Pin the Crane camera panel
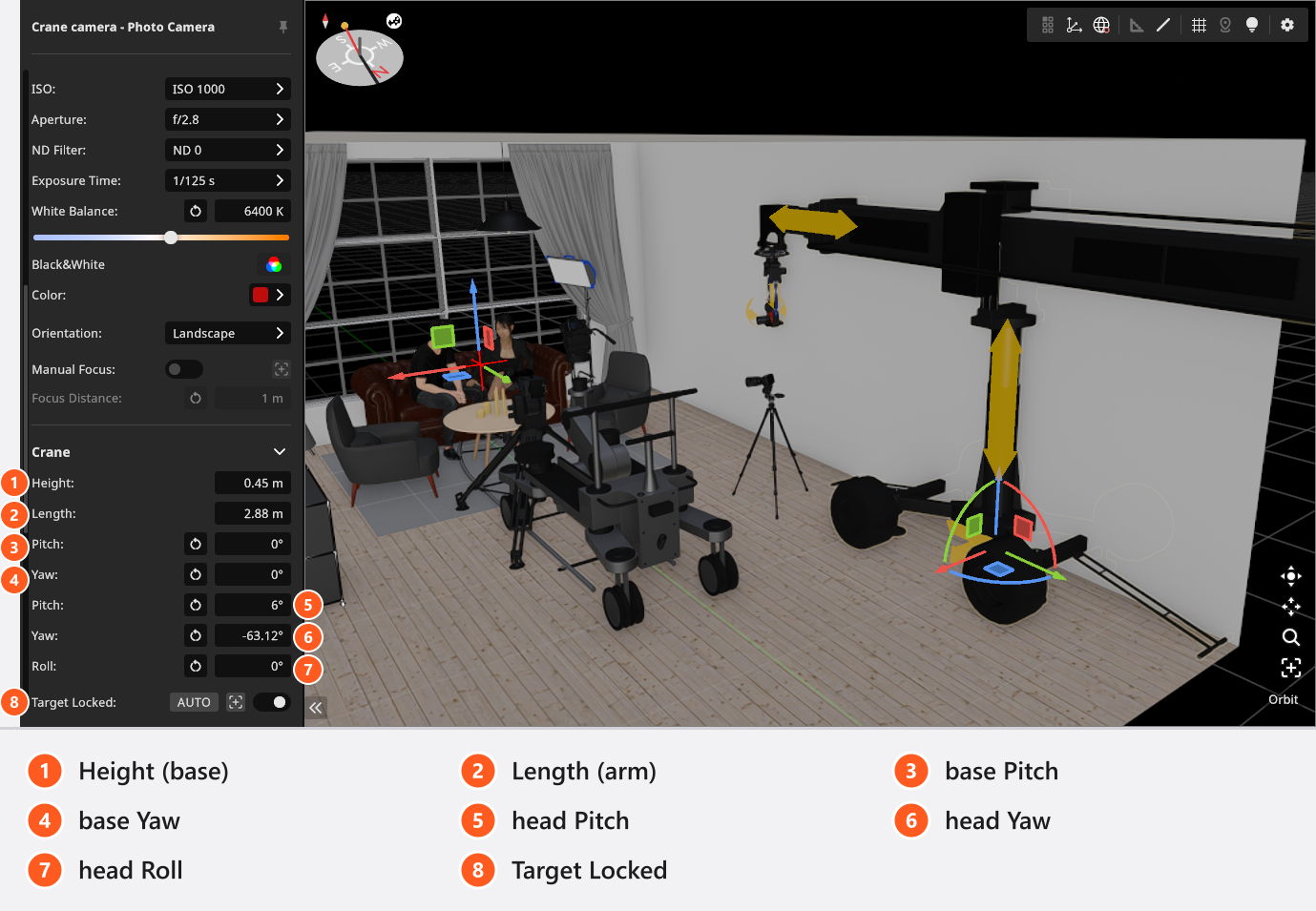Screen dimensions: 1316x911 coord(283,27)
